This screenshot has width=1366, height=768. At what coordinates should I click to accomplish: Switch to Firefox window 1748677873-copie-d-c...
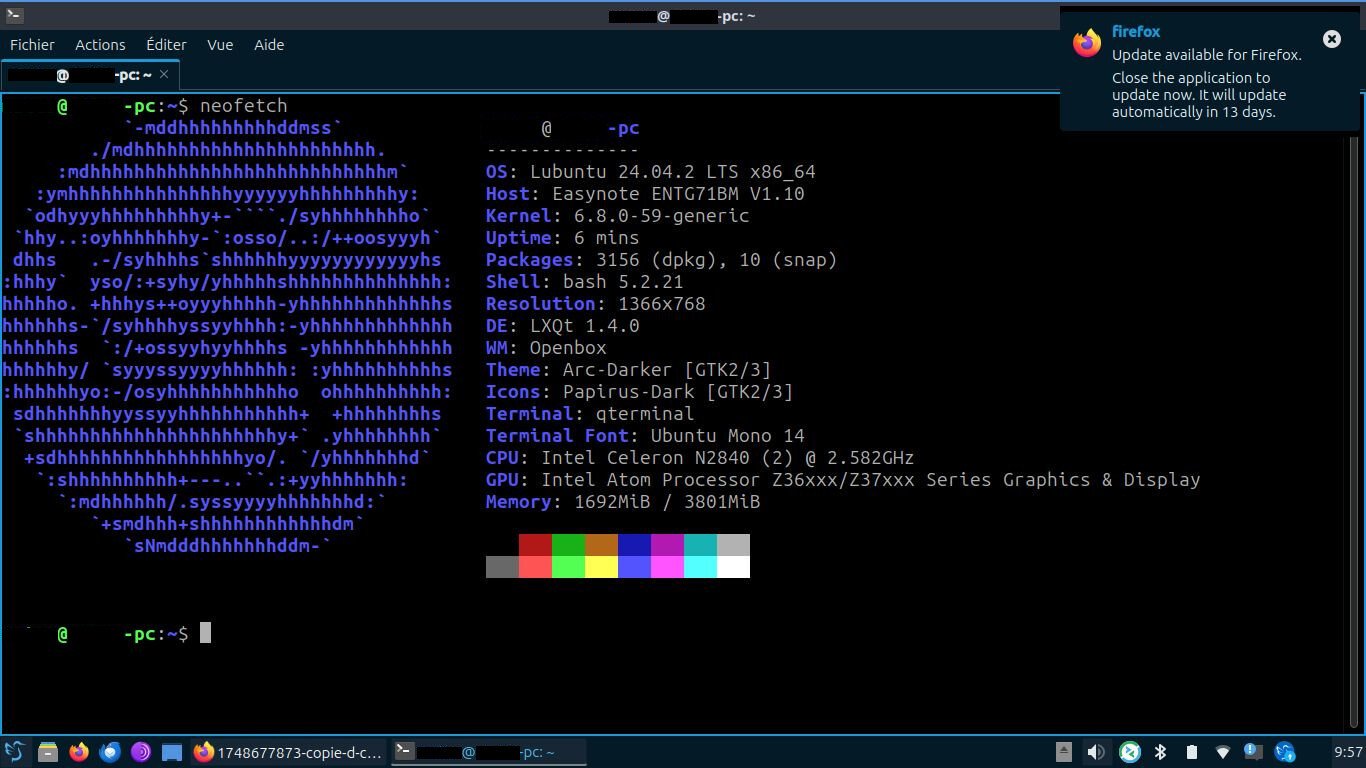pos(288,752)
